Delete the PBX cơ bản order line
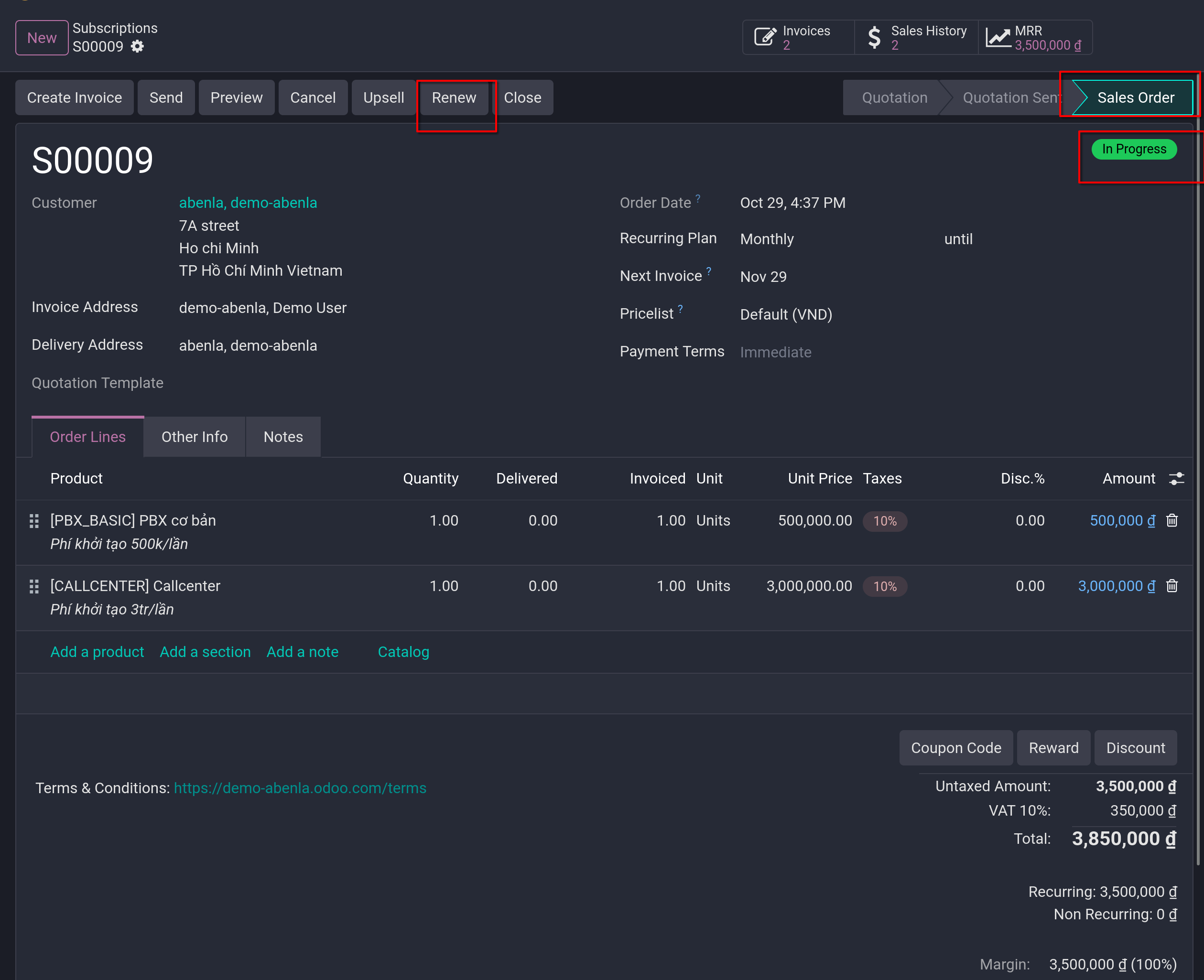1204x980 pixels. 1172,520
